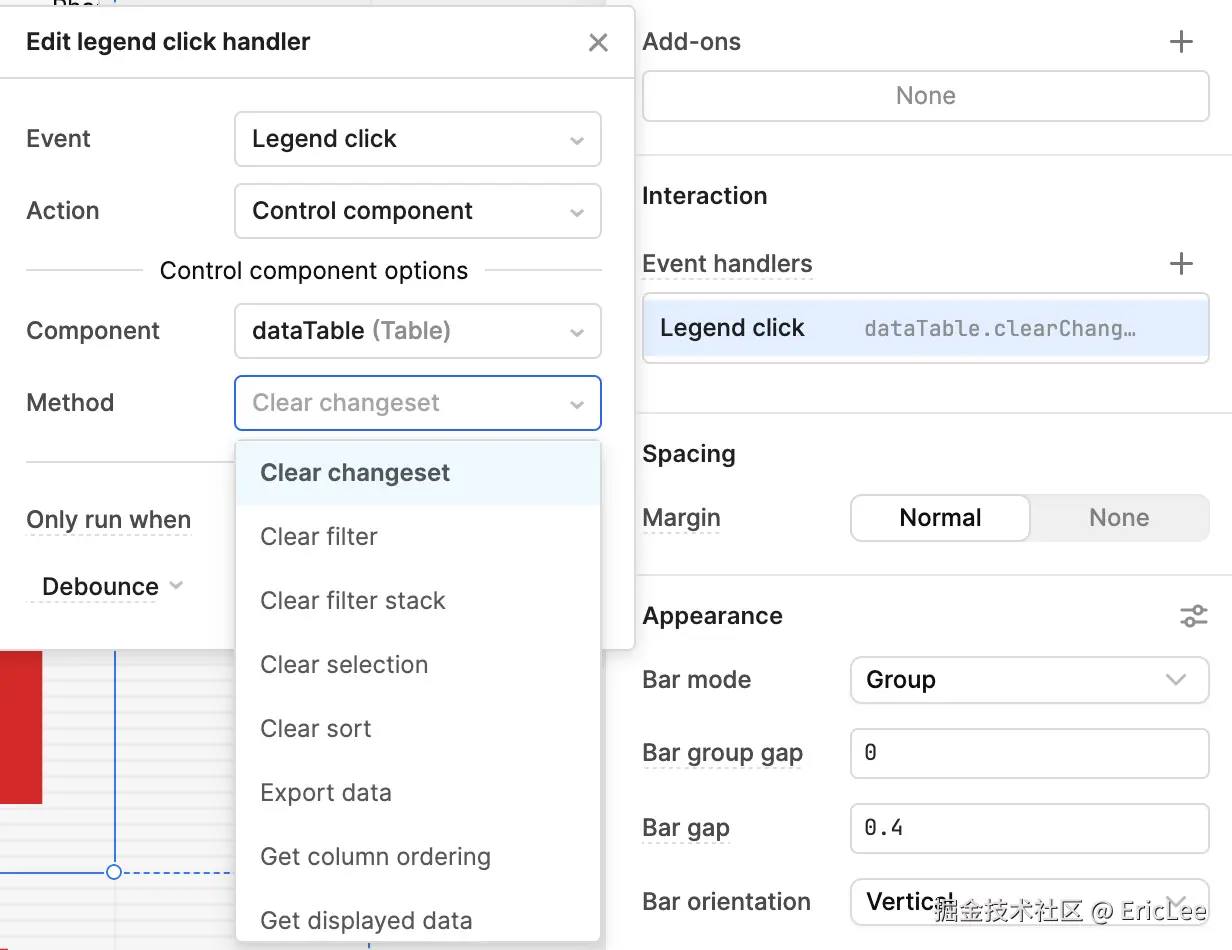
Task: Set Margin to None
Action: point(1119,518)
